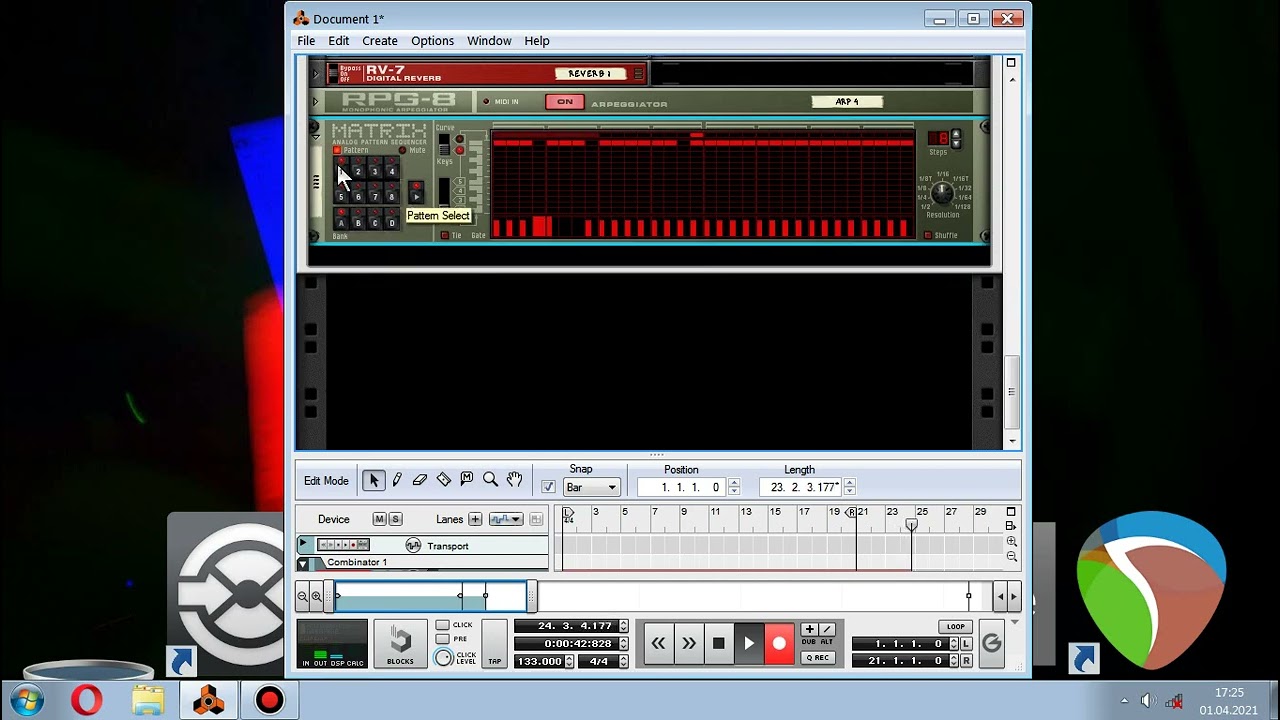Toggle the Matrix Pattern enable button
Screen dimensions: 1280x720
point(337,151)
